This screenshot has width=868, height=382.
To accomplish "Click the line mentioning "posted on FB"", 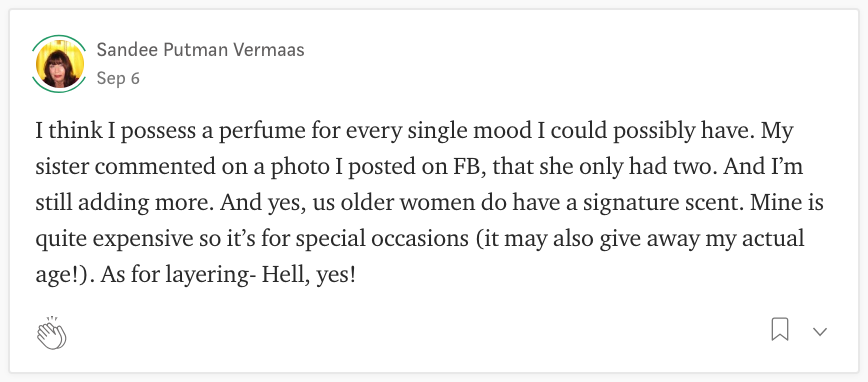I will [x=419, y=167].
